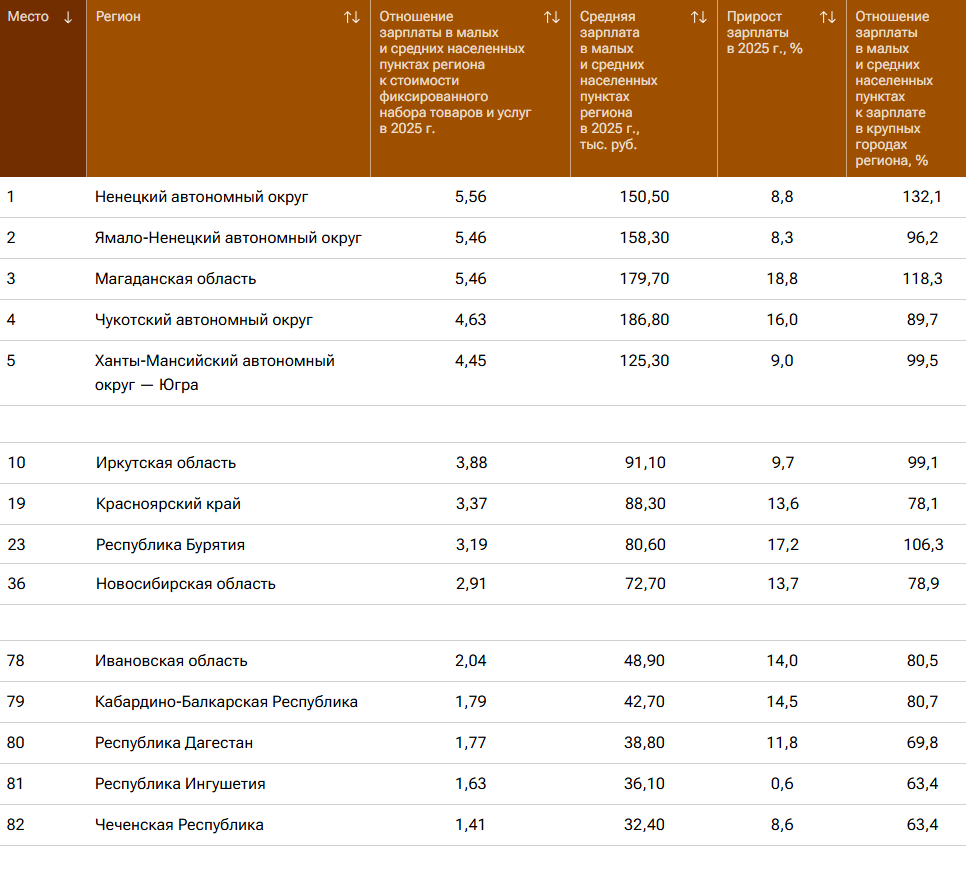Select the Ненецкий автономный округ row name

[202, 197]
